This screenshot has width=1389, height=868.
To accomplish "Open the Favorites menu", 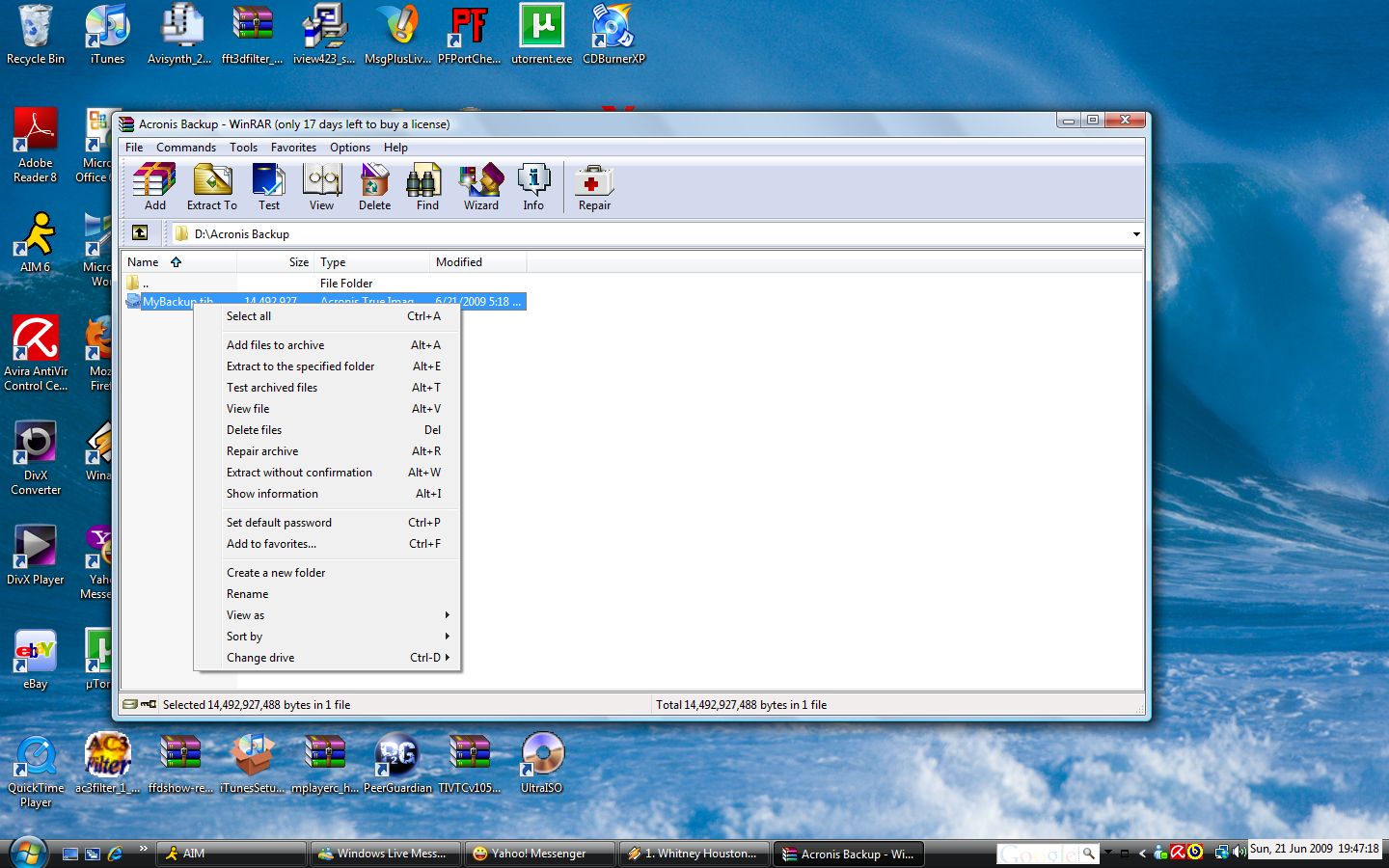I will coord(293,148).
